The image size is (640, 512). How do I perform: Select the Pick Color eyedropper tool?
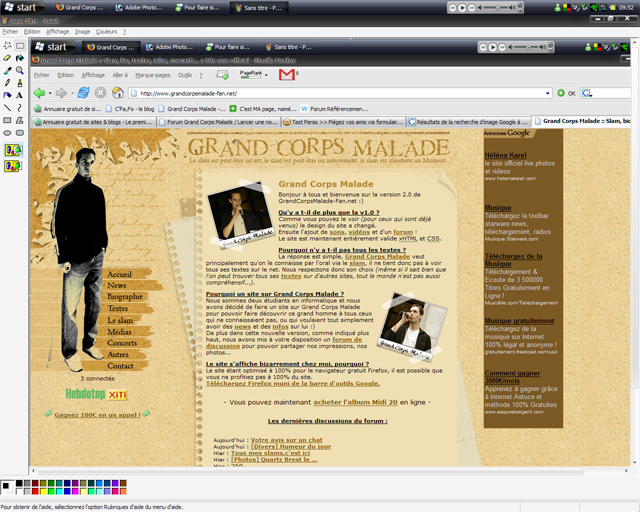coord(7,71)
